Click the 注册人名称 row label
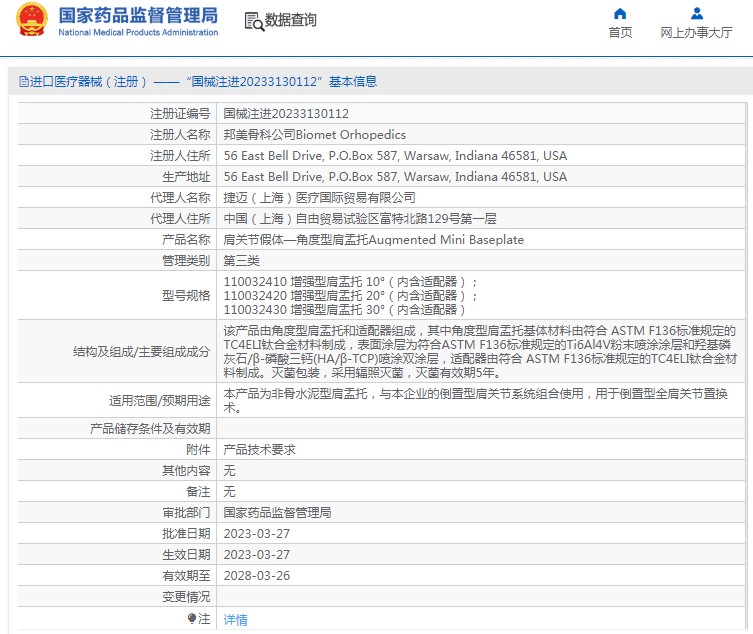 click(x=180, y=135)
